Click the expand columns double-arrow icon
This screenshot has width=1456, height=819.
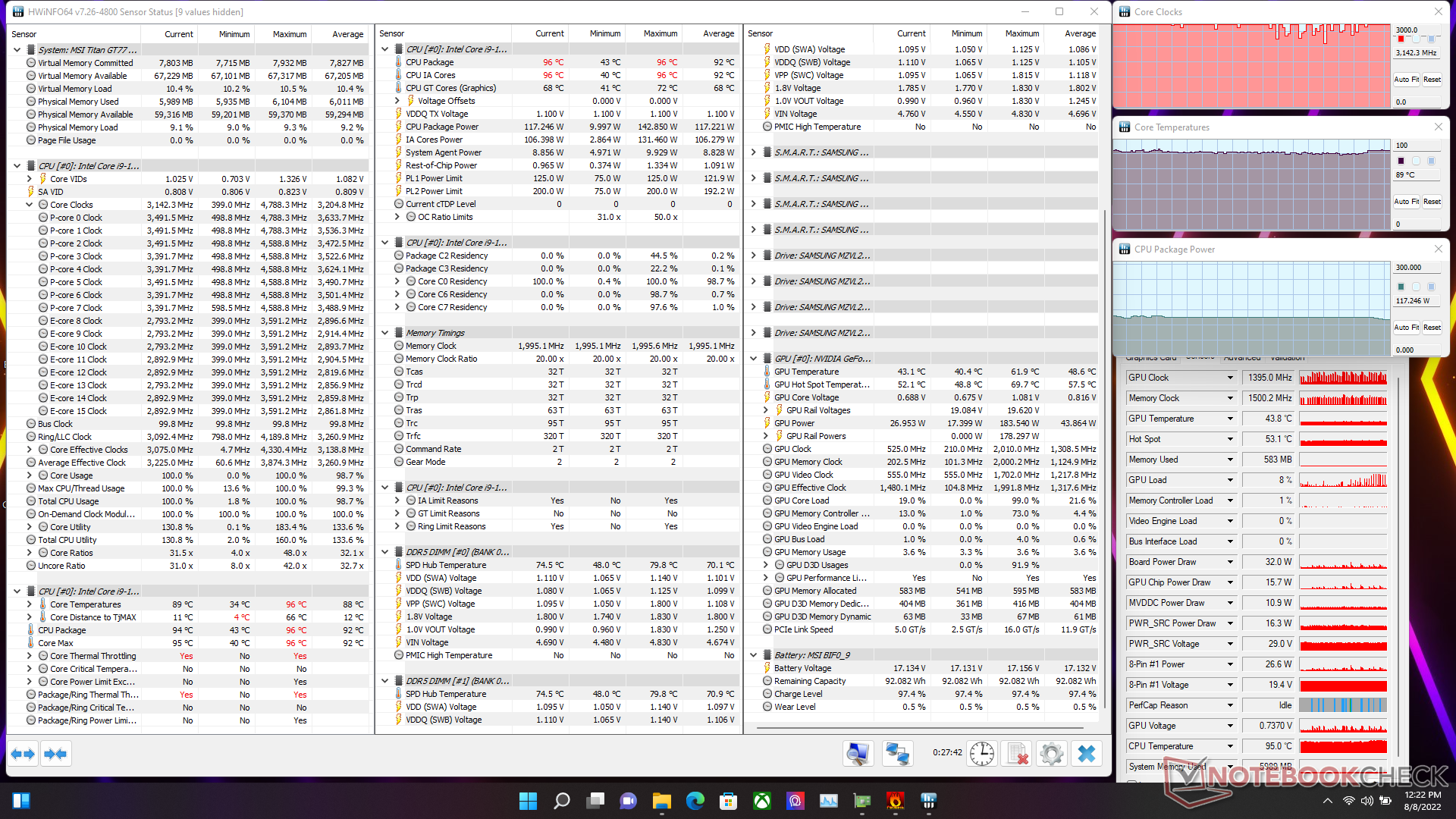click(x=23, y=754)
